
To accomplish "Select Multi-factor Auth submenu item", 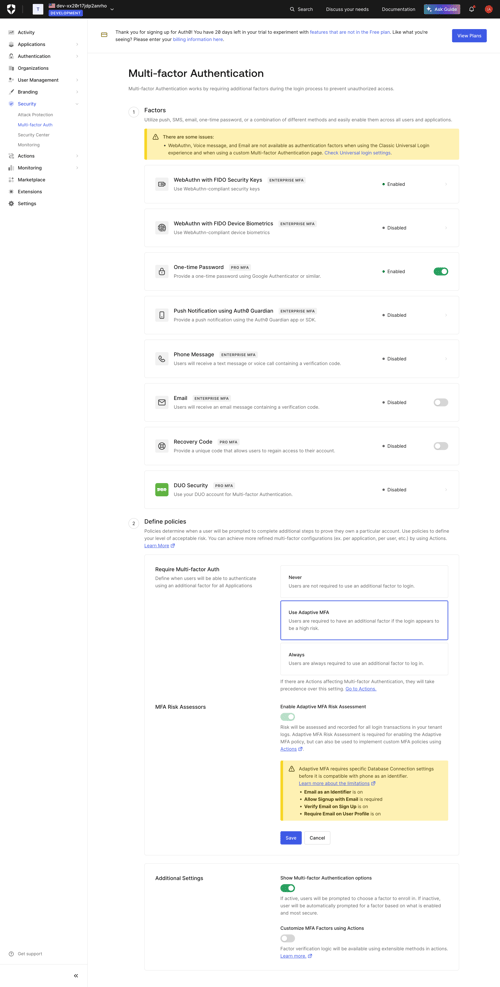I will (x=35, y=125).
